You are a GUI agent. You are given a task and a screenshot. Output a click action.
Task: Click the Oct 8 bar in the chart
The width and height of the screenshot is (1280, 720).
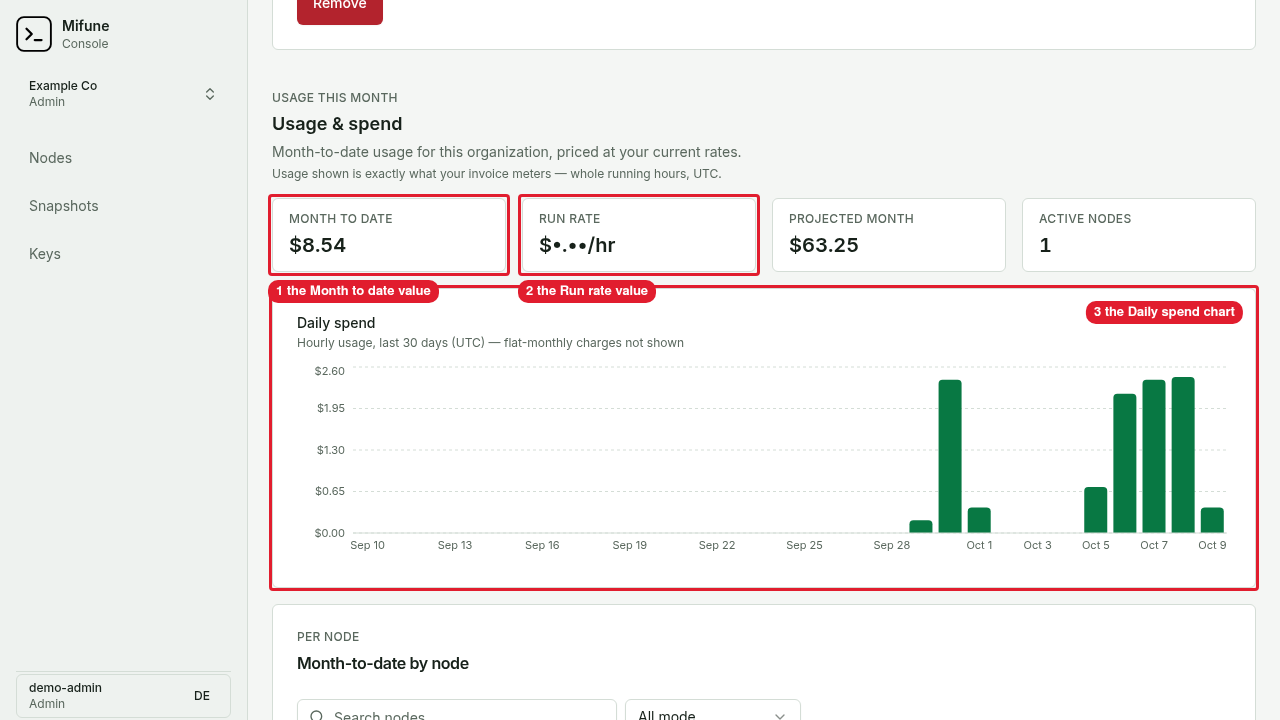[x=1183, y=455]
